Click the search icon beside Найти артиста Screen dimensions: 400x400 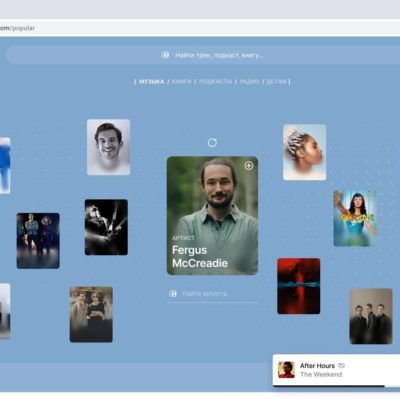point(173,293)
